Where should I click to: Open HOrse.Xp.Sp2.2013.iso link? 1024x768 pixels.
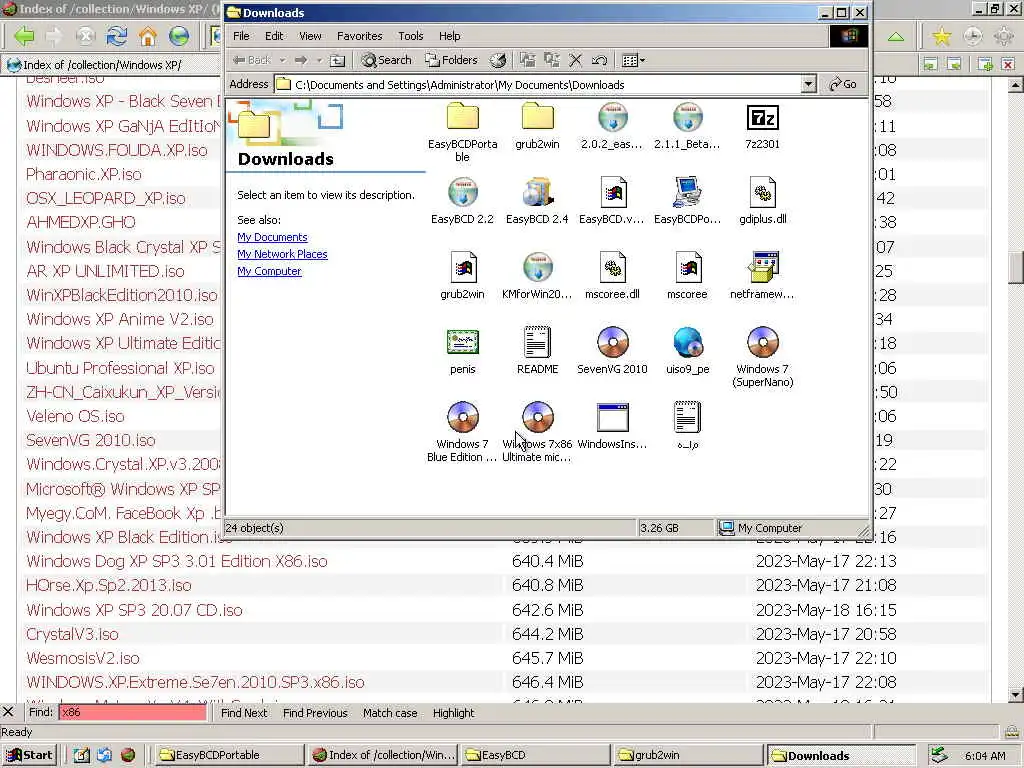click(108, 586)
